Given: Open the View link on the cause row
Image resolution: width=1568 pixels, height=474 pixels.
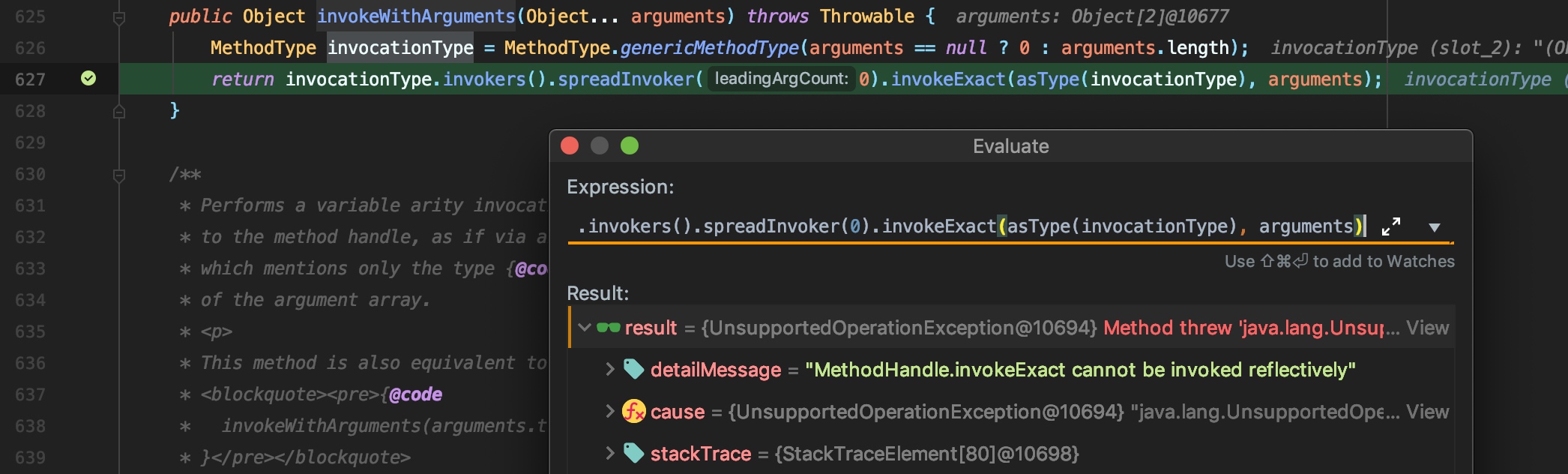Looking at the screenshot, I should click(1427, 412).
